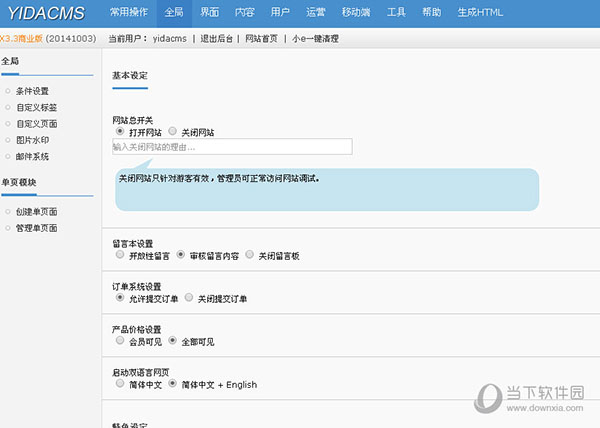This screenshot has width=600, height=428.
Task: Open the 移动端 menu
Action: pos(356,12)
